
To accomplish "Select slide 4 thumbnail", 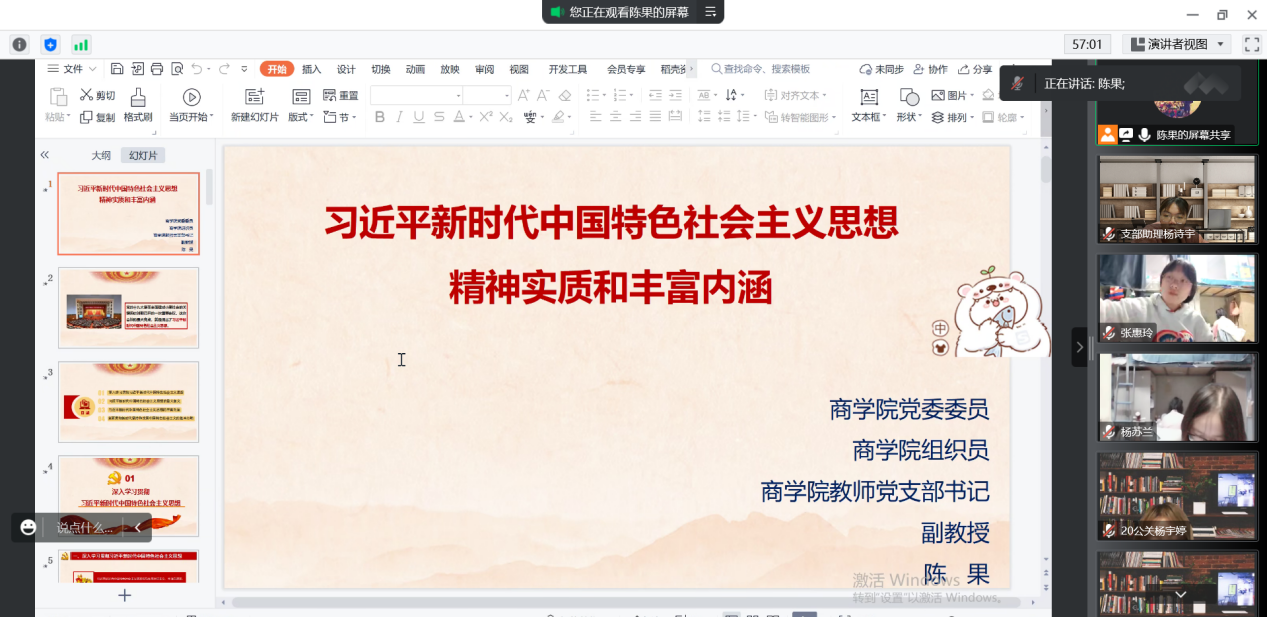I will (x=128, y=496).
